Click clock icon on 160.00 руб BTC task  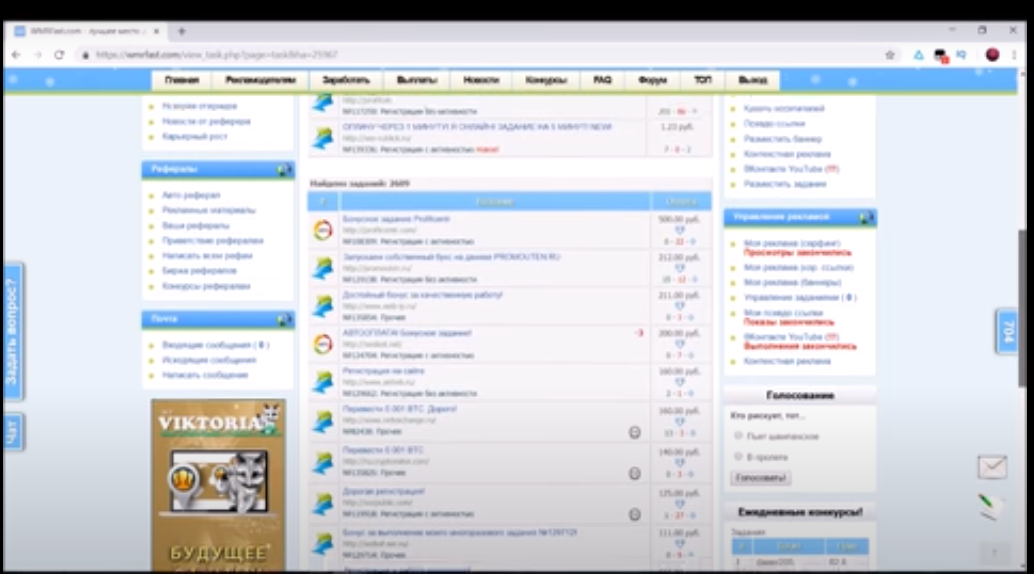tap(634, 433)
